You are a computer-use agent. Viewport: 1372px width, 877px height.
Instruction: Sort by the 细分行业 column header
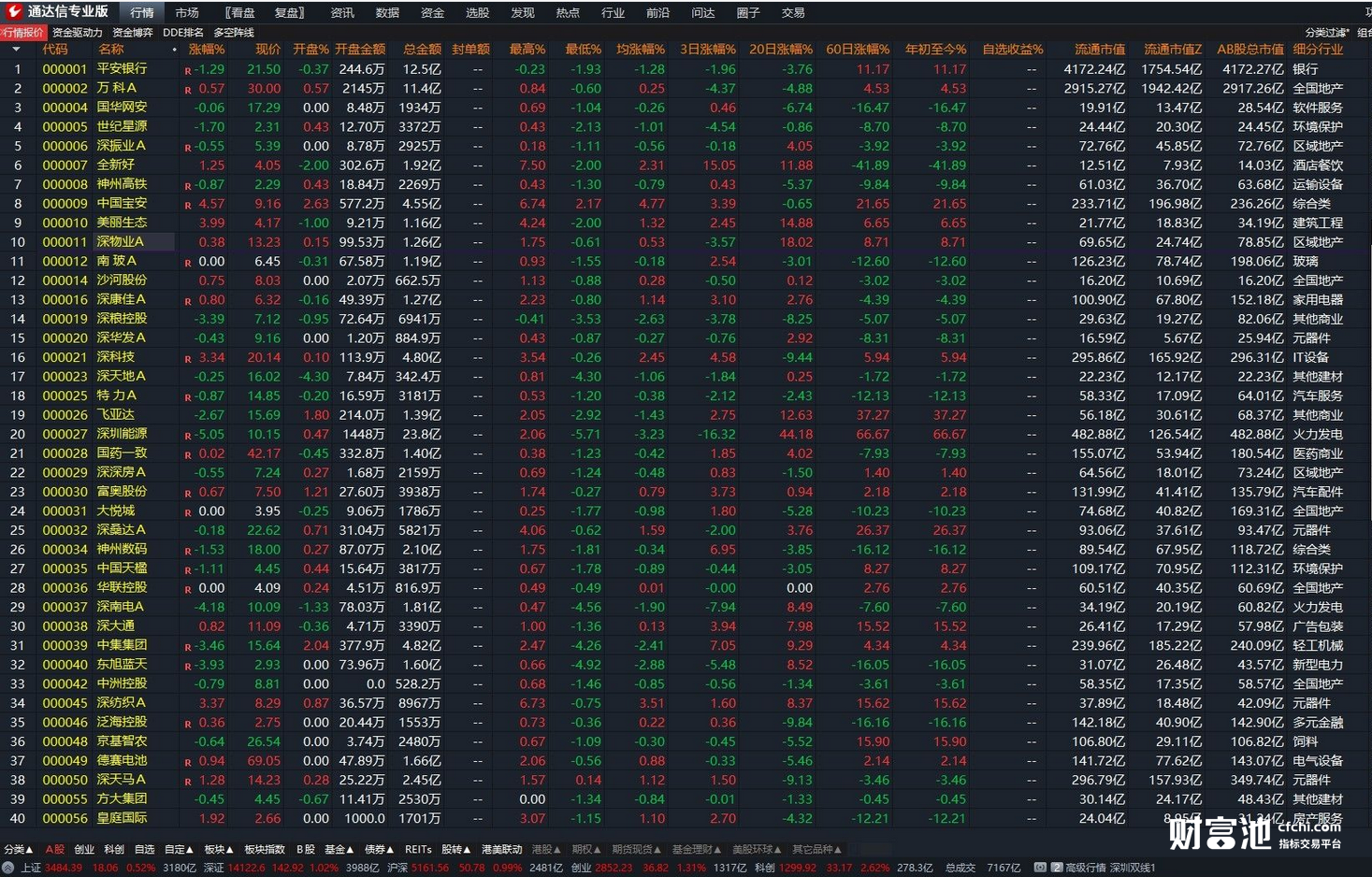[x=1318, y=50]
